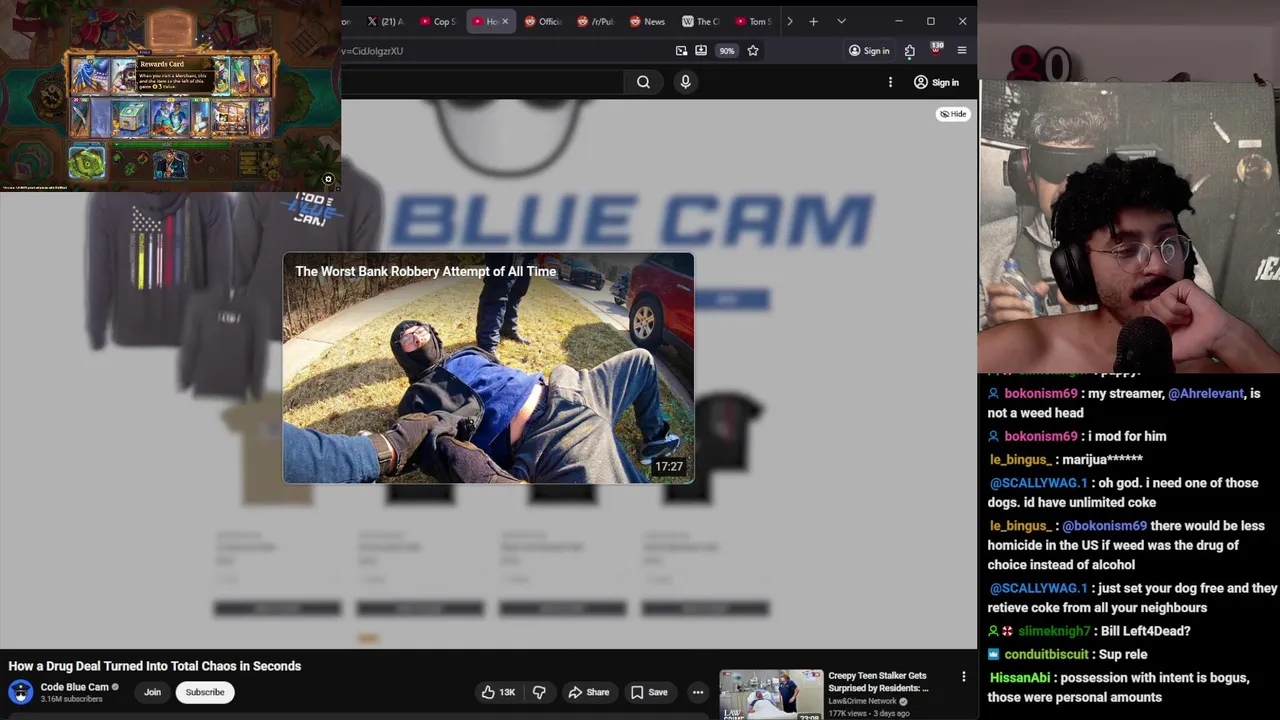This screenshot has height=720, width=1280.
Task: Click the Share button
Action: (x=588, y=692)
